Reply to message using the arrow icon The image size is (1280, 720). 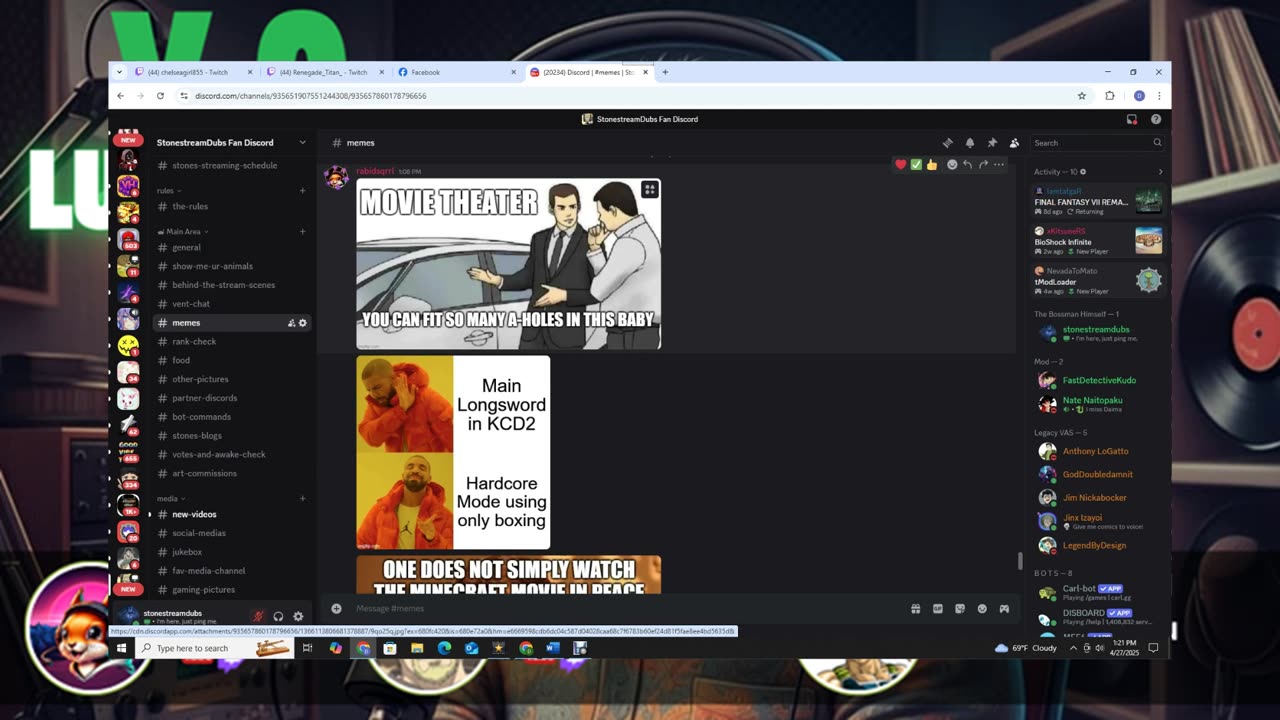967,164
